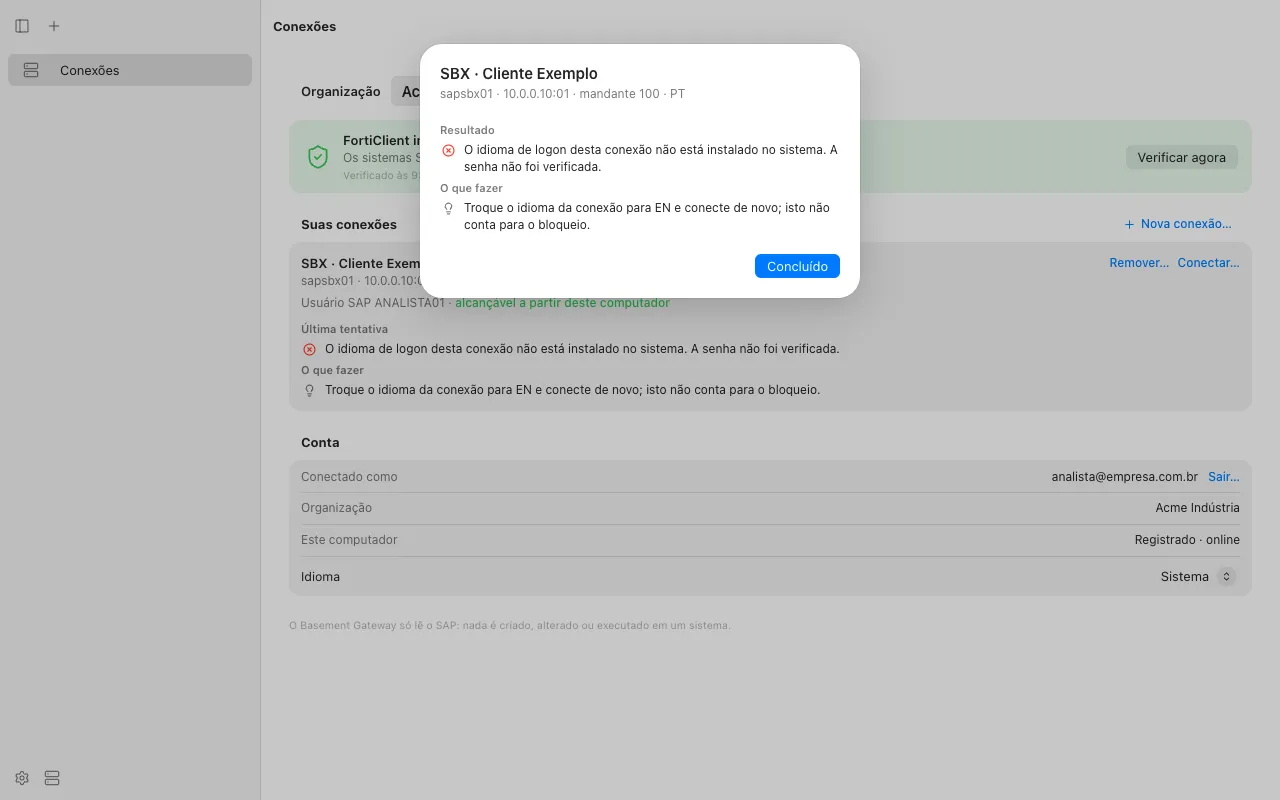The width and height of the screenshot is (1280, 800).
Task: Open the Idioma Sistema dropdown
Action: point(1198,577)
